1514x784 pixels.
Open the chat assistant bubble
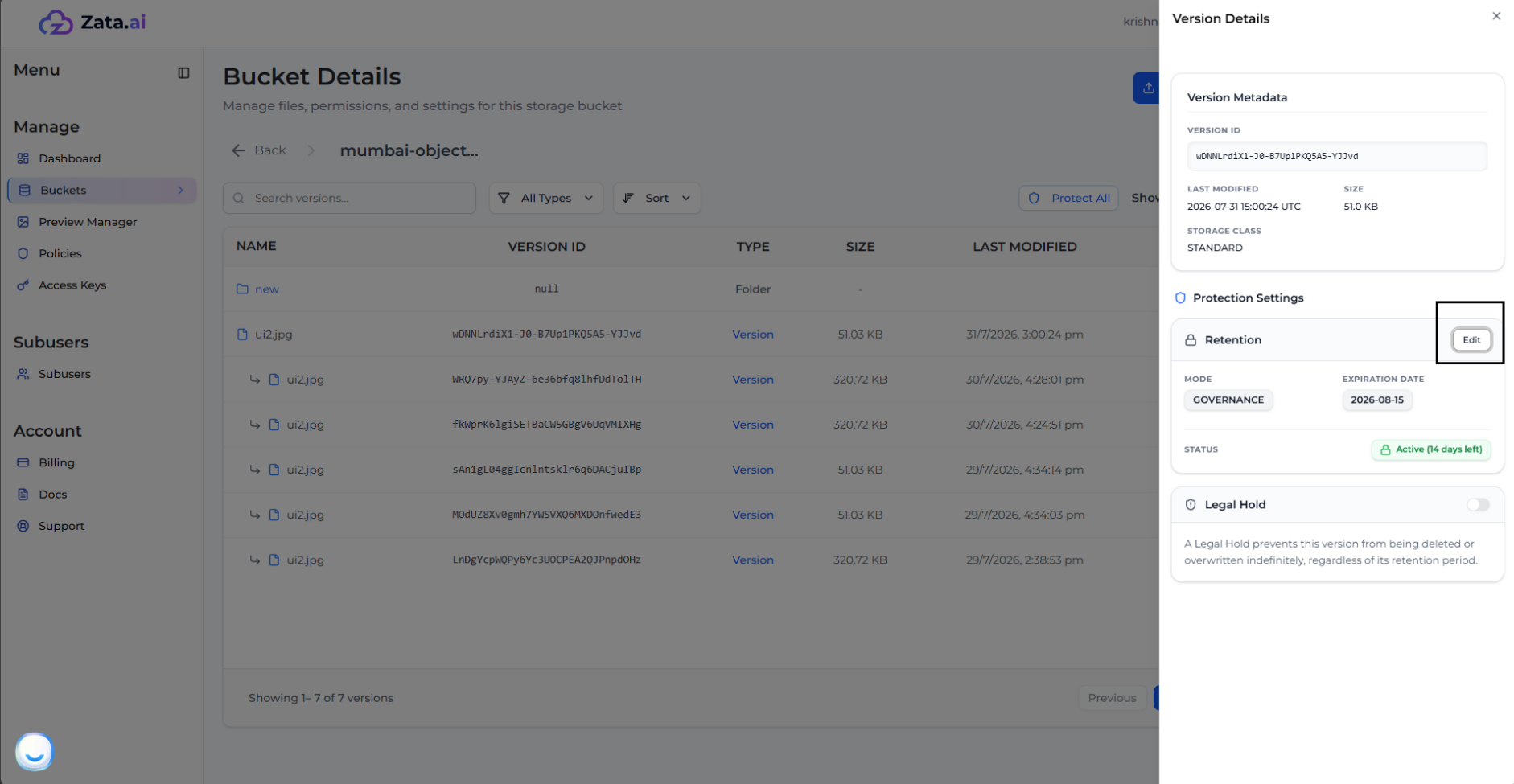(34, 752)
